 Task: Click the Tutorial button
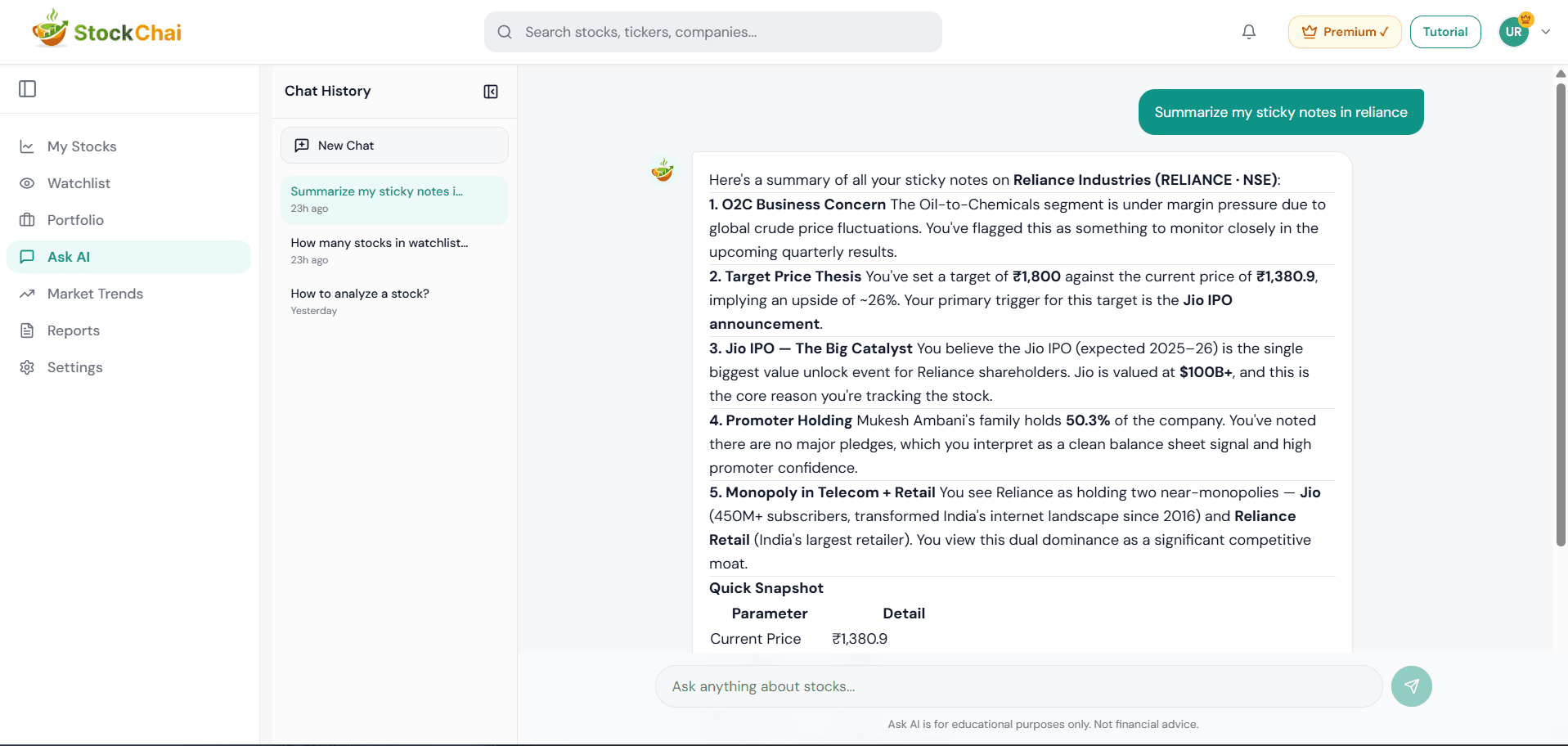(1445, 31)
